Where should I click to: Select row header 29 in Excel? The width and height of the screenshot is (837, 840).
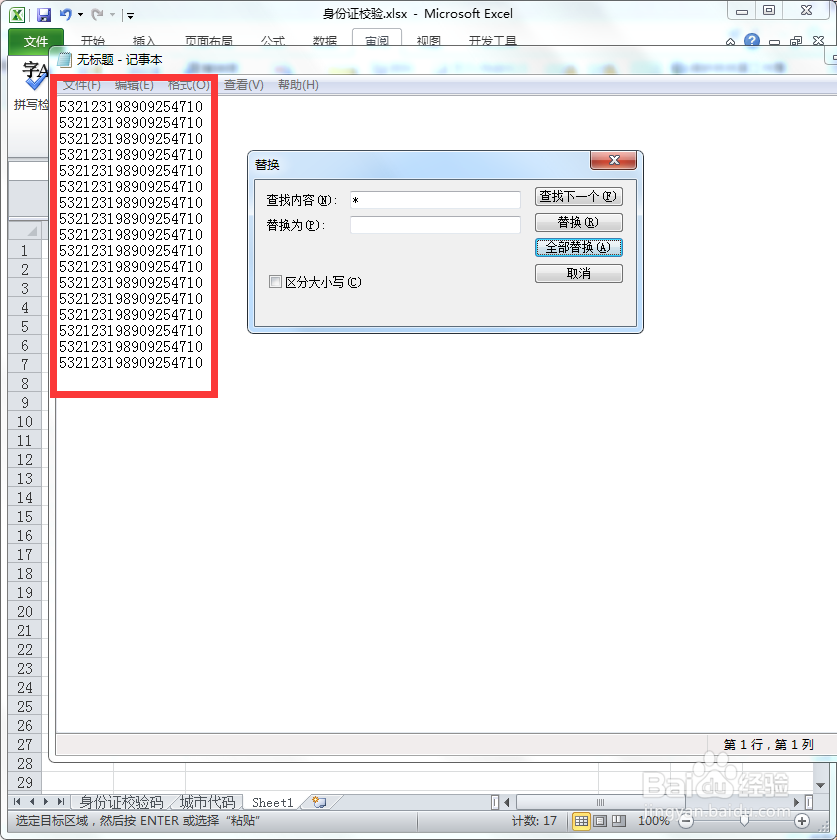(25, 783)
